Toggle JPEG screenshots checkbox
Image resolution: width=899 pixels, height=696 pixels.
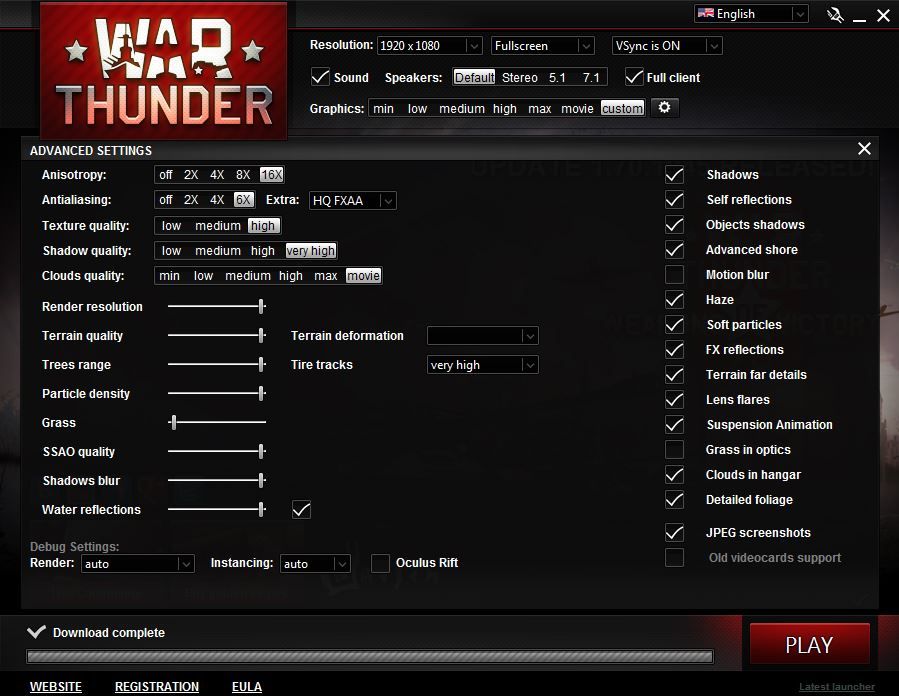pos(674,533)
